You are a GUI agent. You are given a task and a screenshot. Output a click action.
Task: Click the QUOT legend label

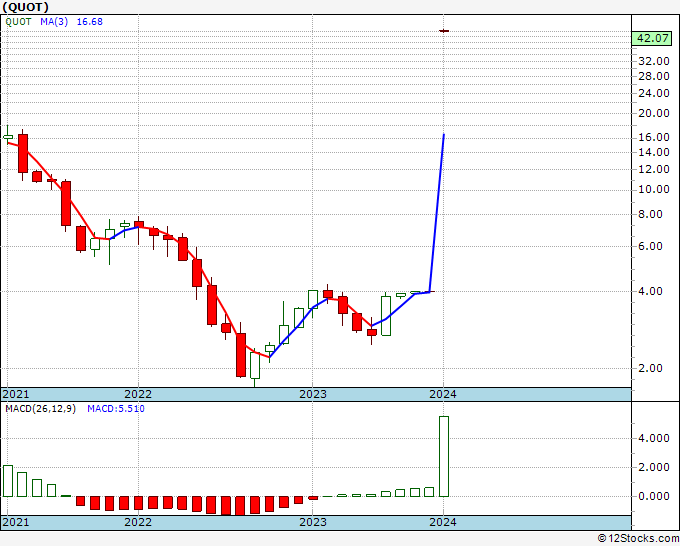[18, 21]
